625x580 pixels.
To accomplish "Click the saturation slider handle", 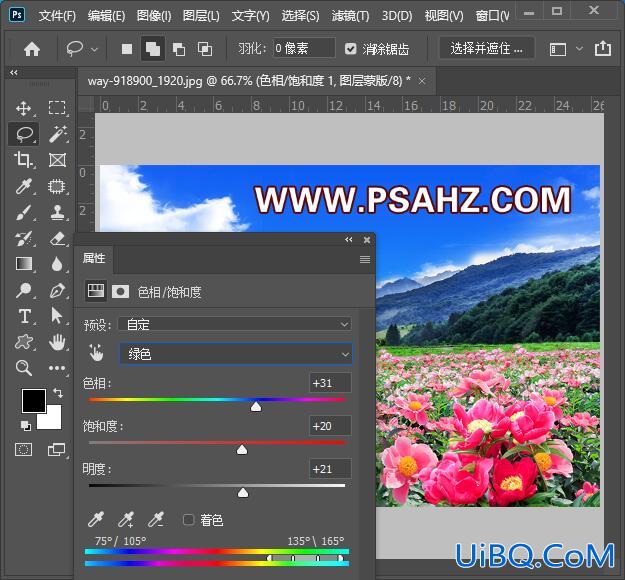I will click(x=242, y=450).
